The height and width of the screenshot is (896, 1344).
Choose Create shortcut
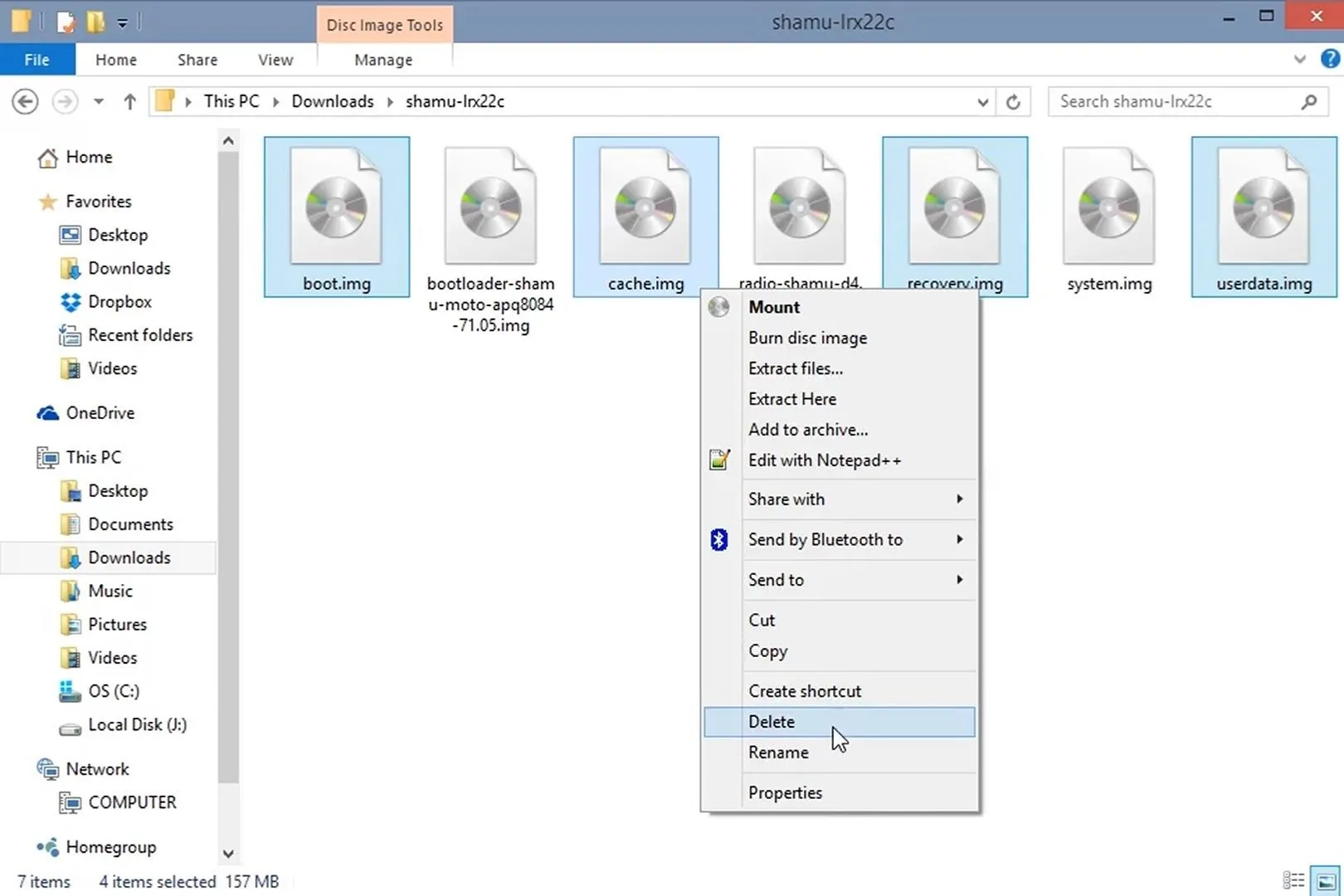[839, 691]
